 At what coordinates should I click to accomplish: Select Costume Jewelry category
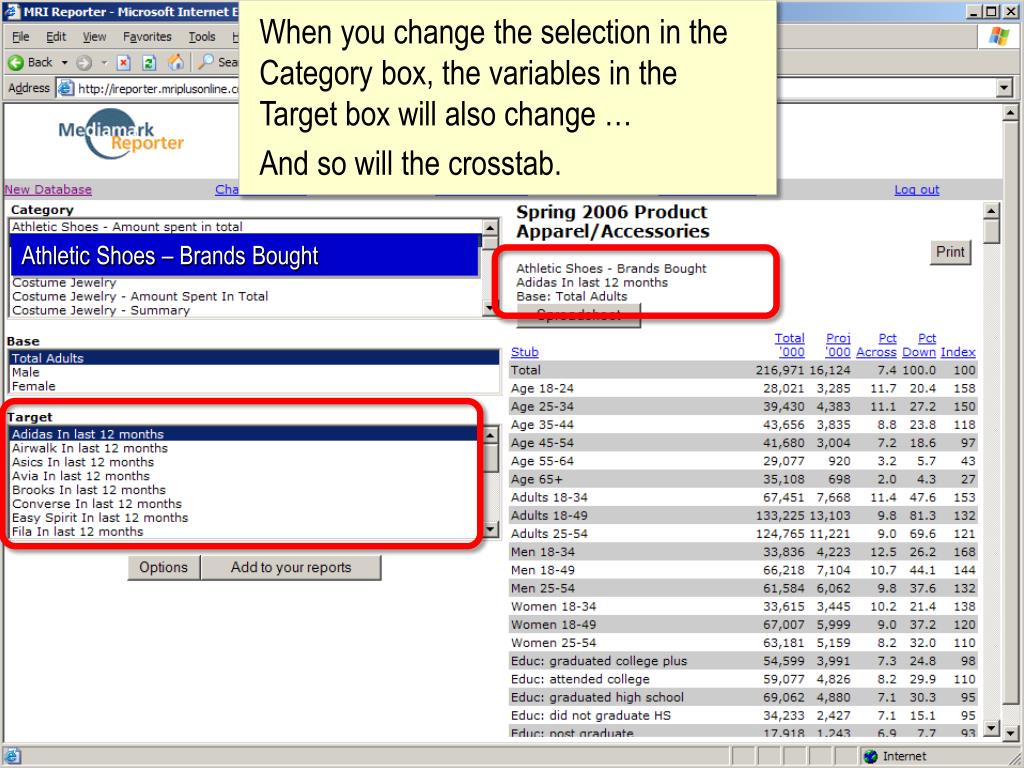246,282
